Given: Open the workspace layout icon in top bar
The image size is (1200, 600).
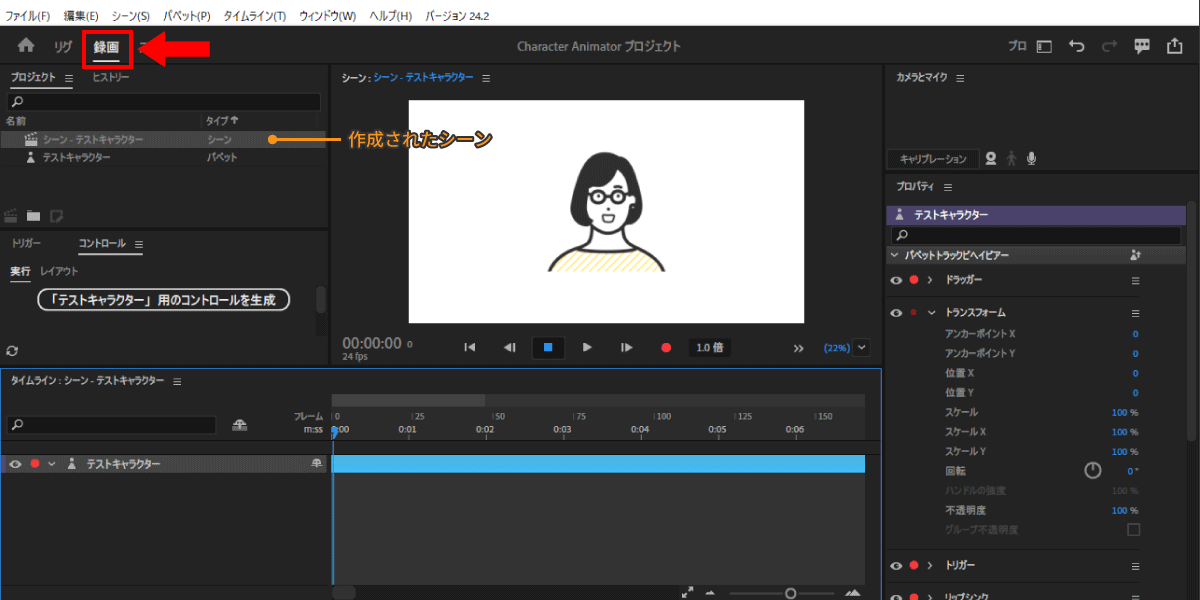Looking at the screenshot, I should [x=1044, y=46].
